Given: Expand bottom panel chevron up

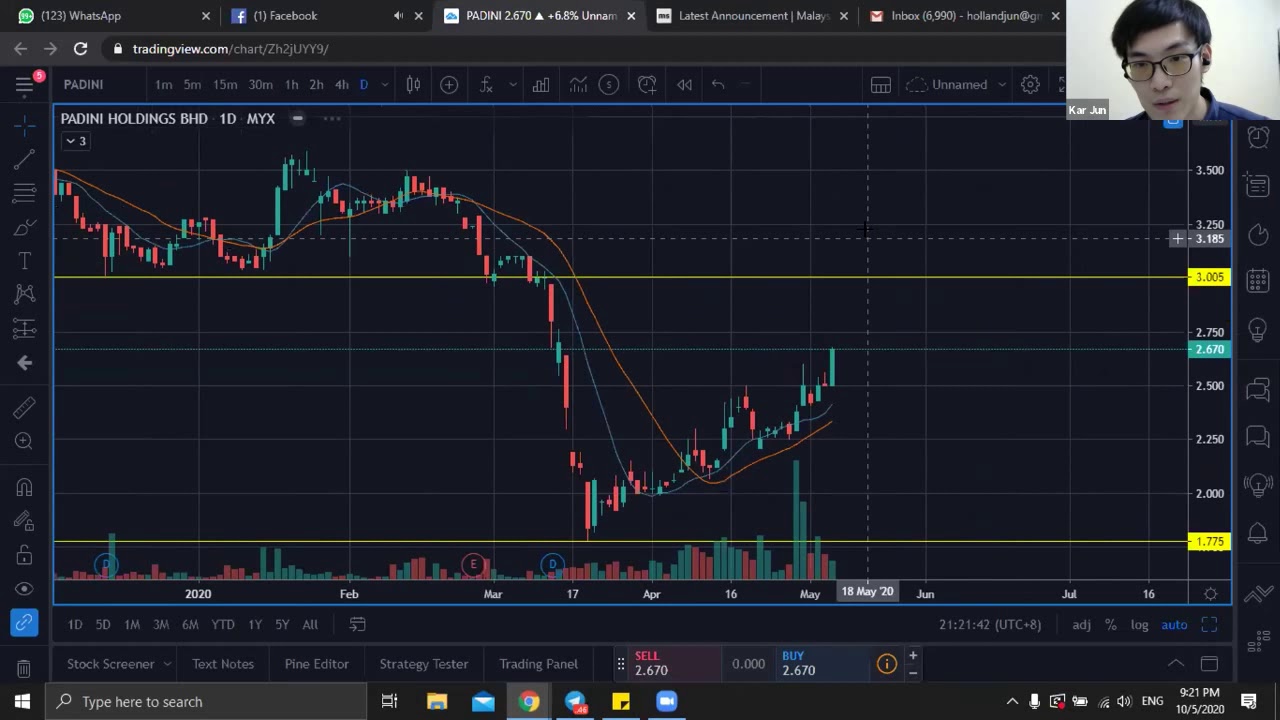Looking at the screenshot, I should (x=1176, y=663).
